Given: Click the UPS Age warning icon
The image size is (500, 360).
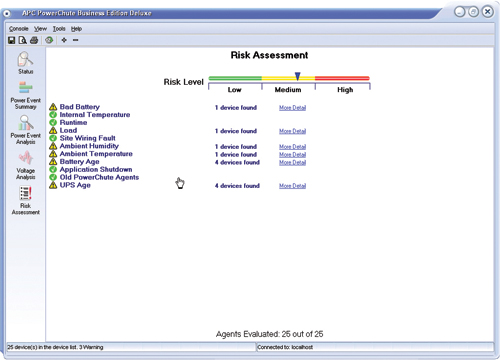Looking at the screenshot, I should [x=53, y=185].
